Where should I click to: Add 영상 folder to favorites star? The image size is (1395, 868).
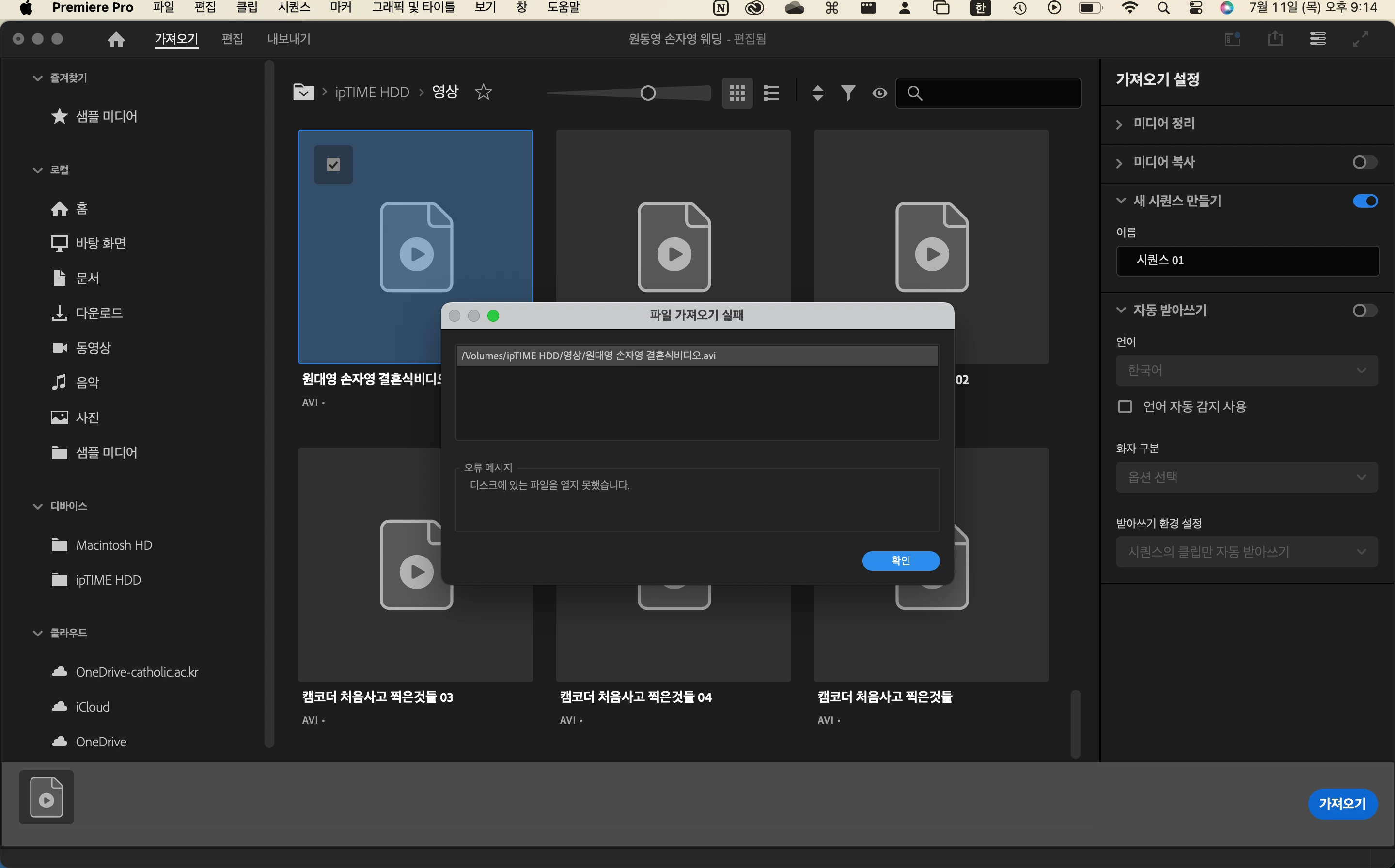point(484,92)
